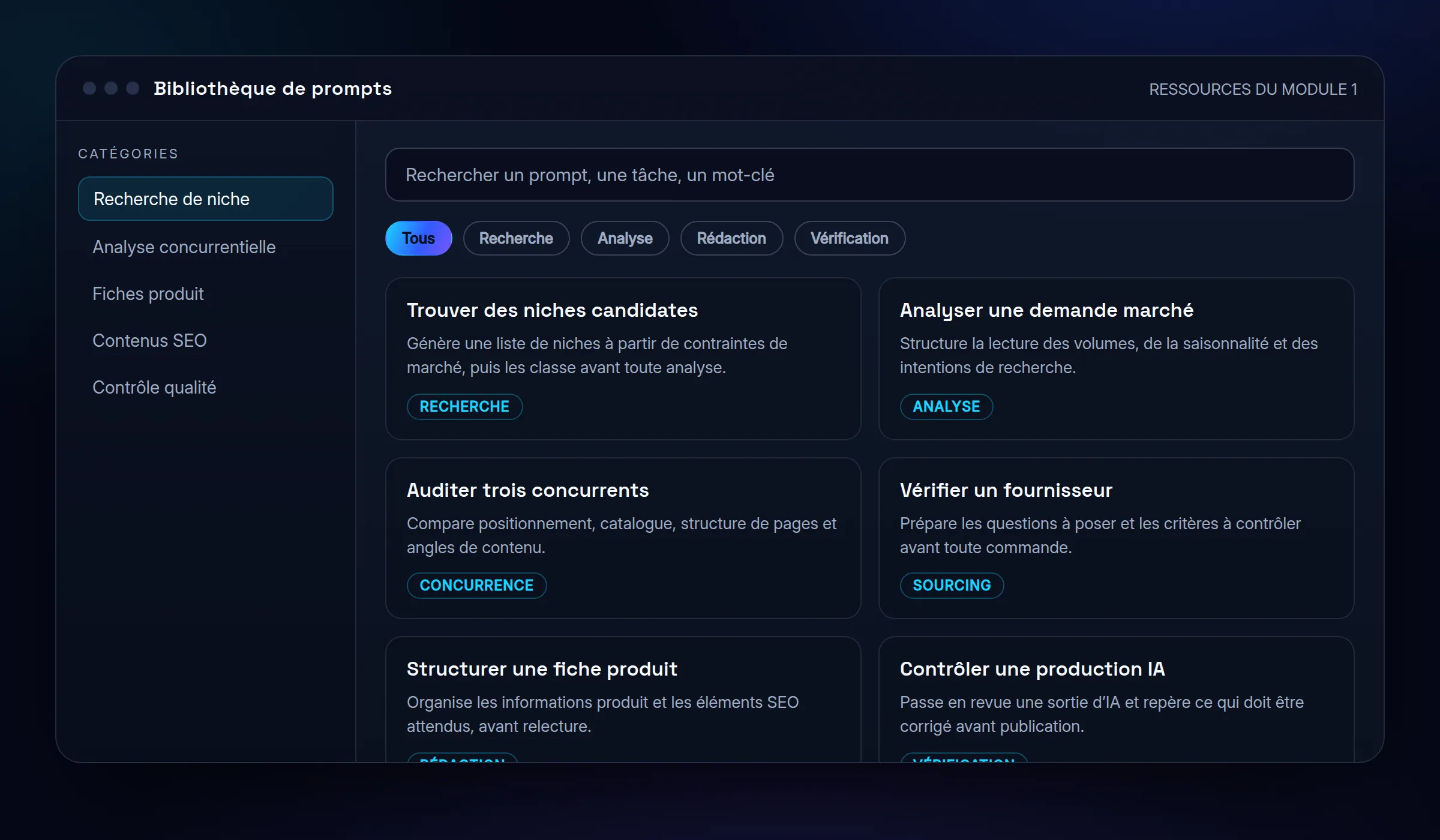Click the SOURCING tag badge

(952, 585)
